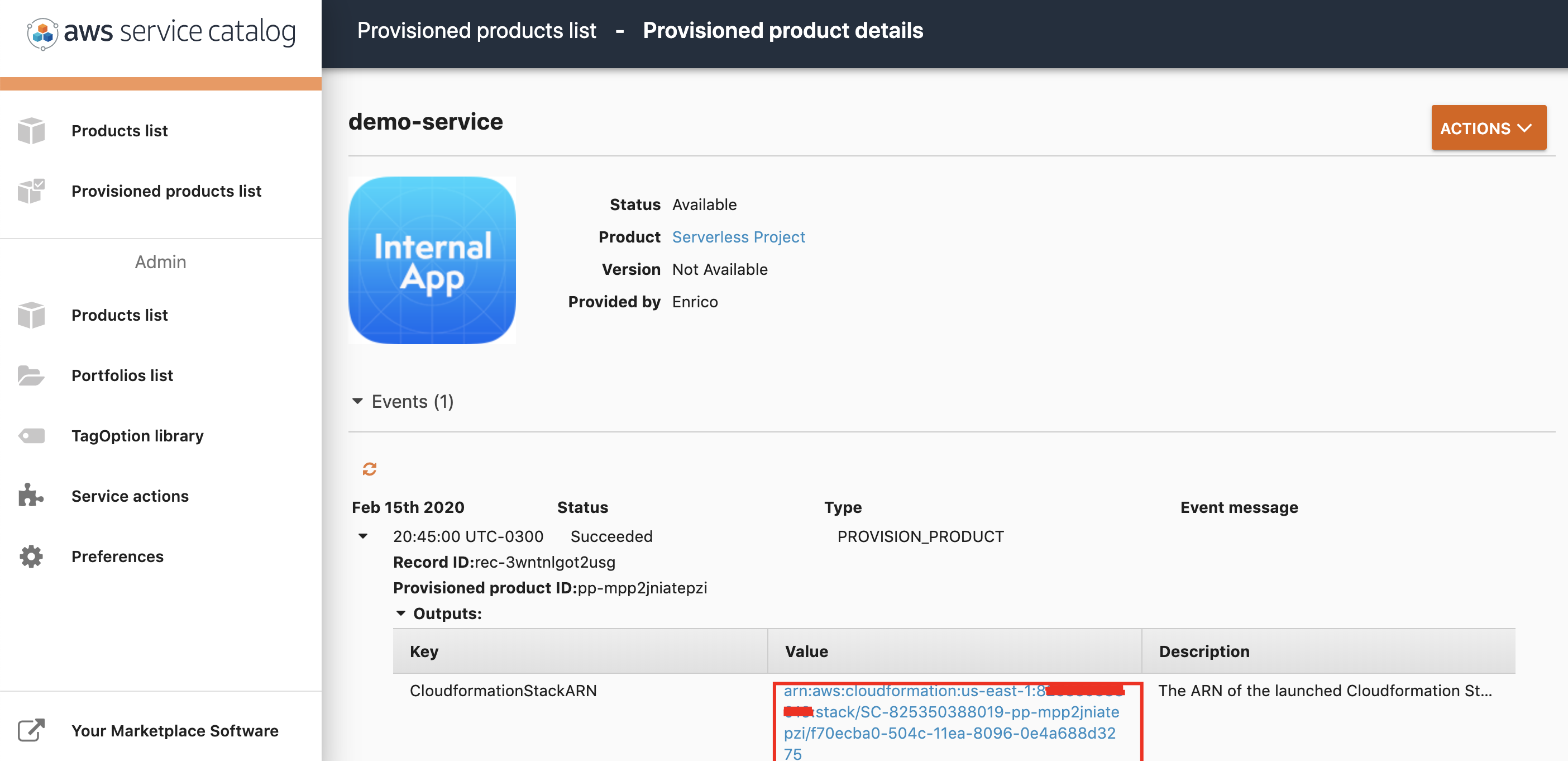Click the Internal App product thumbnail

432,260
